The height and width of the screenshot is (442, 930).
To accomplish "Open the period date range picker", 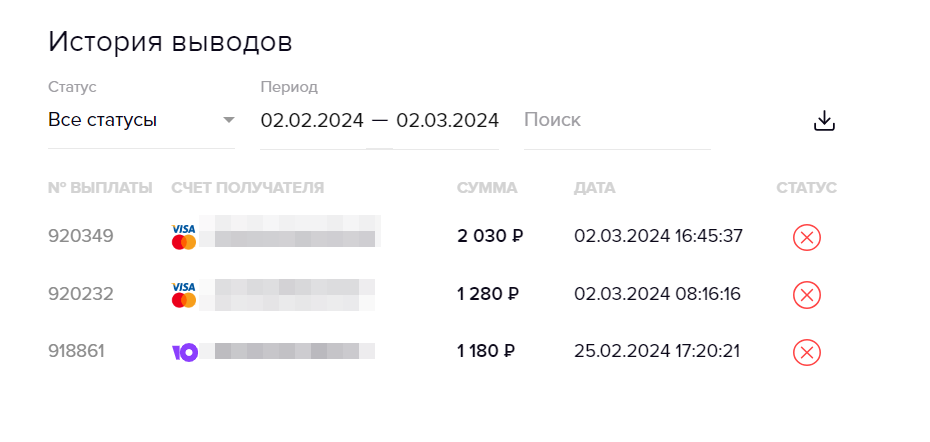I will [379, 120].
